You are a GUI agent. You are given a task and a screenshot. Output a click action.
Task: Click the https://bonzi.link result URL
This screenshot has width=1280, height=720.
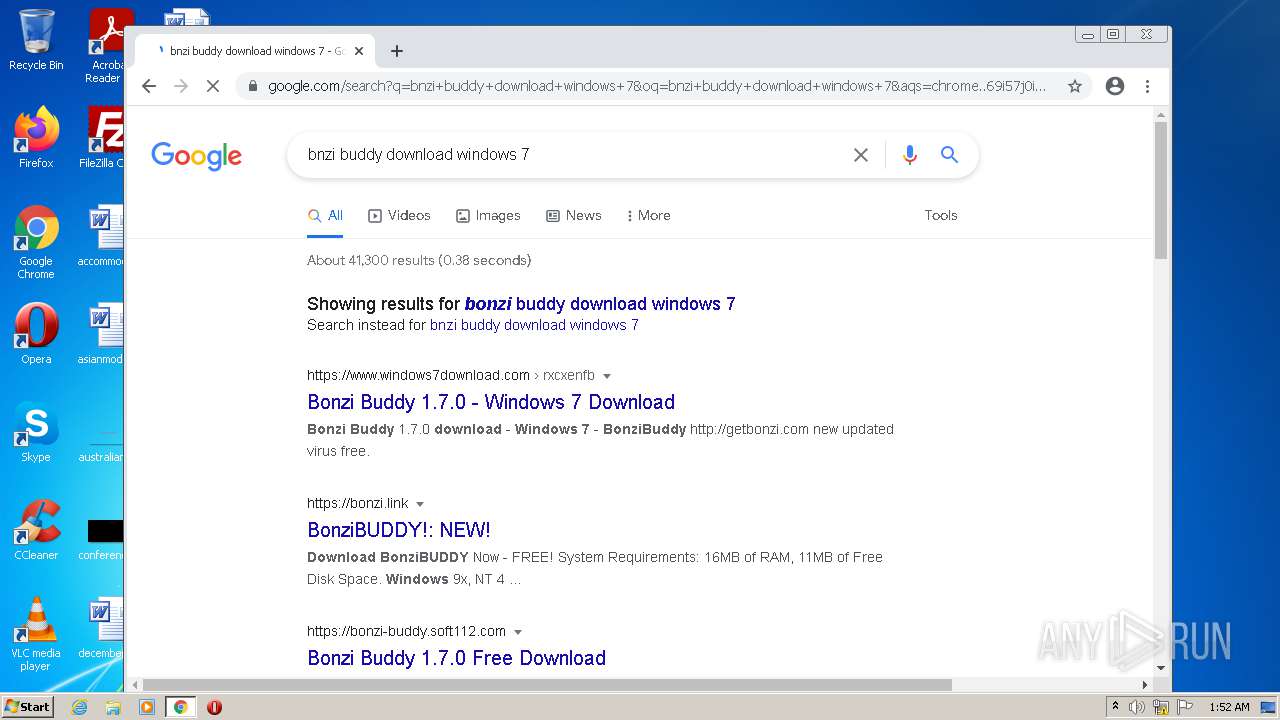coord(358,504)
